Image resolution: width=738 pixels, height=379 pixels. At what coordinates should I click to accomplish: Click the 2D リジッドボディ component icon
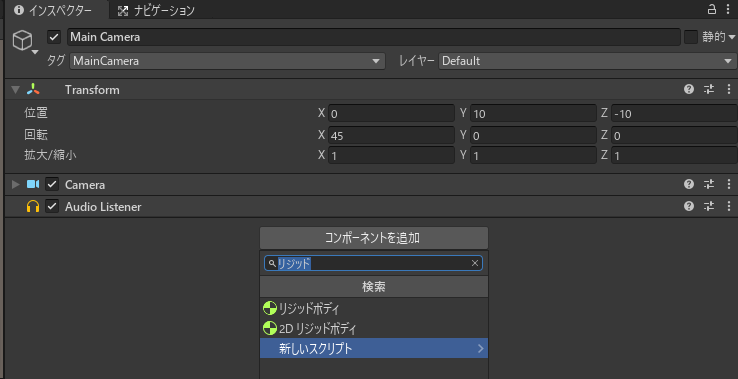tap(270, 329)
